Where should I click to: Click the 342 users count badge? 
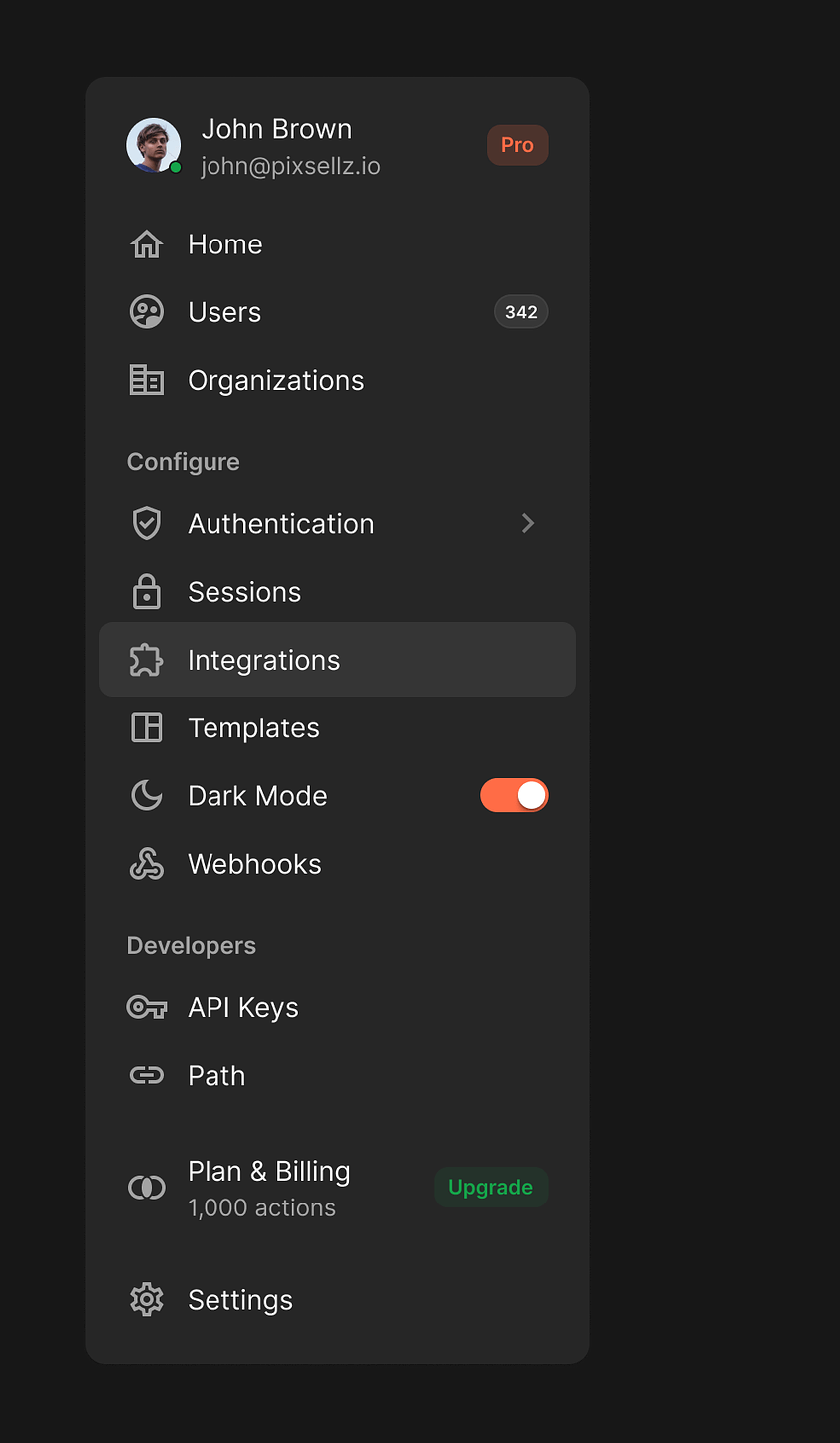tap(521, 312)
